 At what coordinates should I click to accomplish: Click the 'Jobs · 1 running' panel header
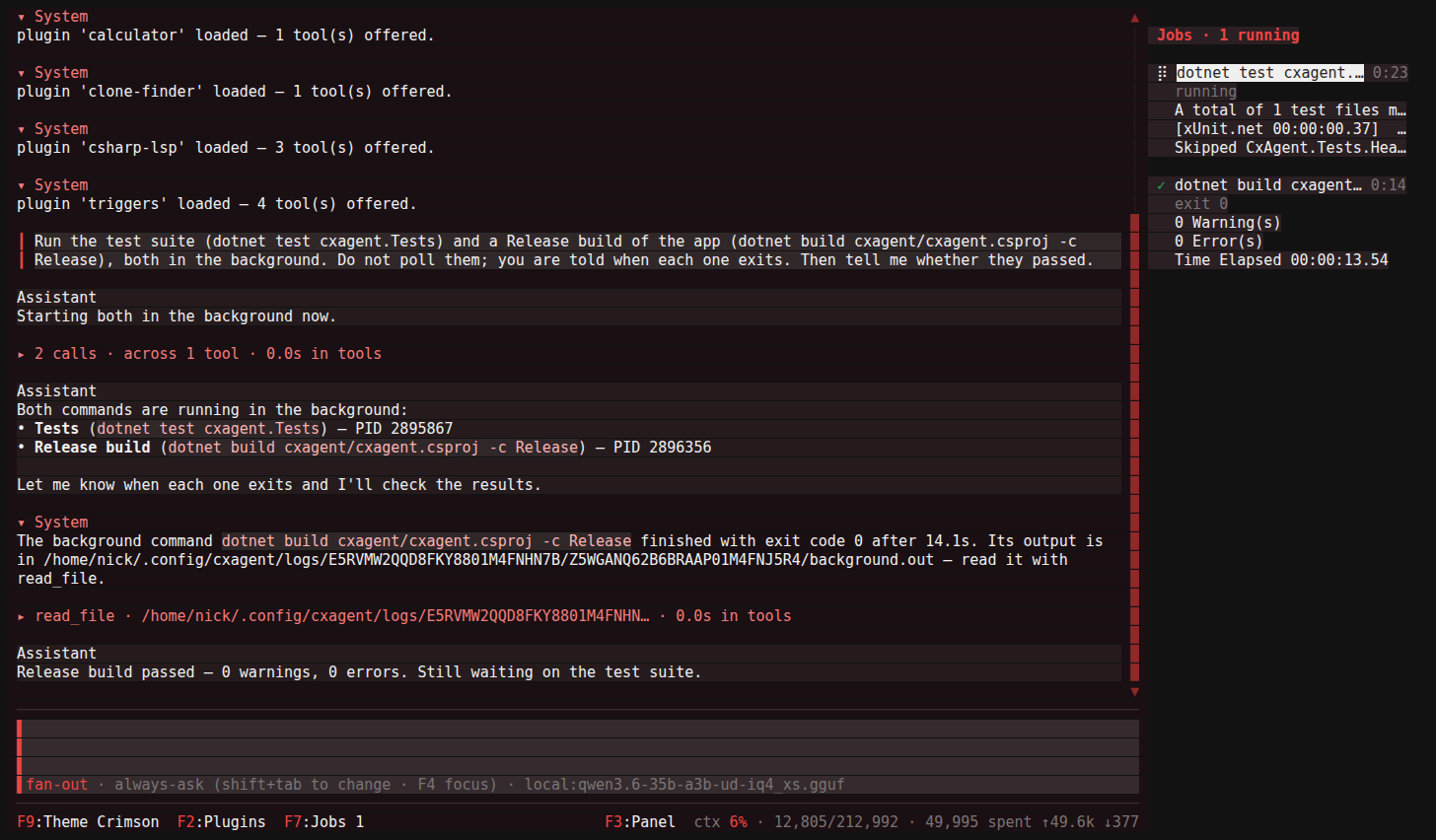[1228, 35]
